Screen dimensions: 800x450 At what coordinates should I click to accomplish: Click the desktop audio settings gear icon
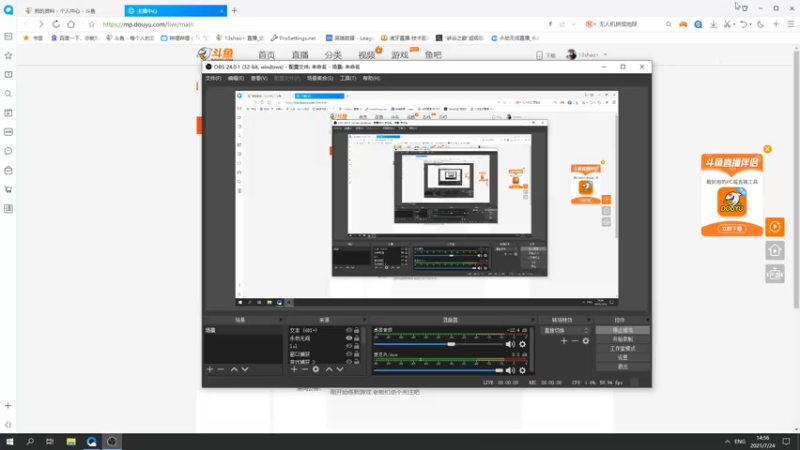[523, 344]
